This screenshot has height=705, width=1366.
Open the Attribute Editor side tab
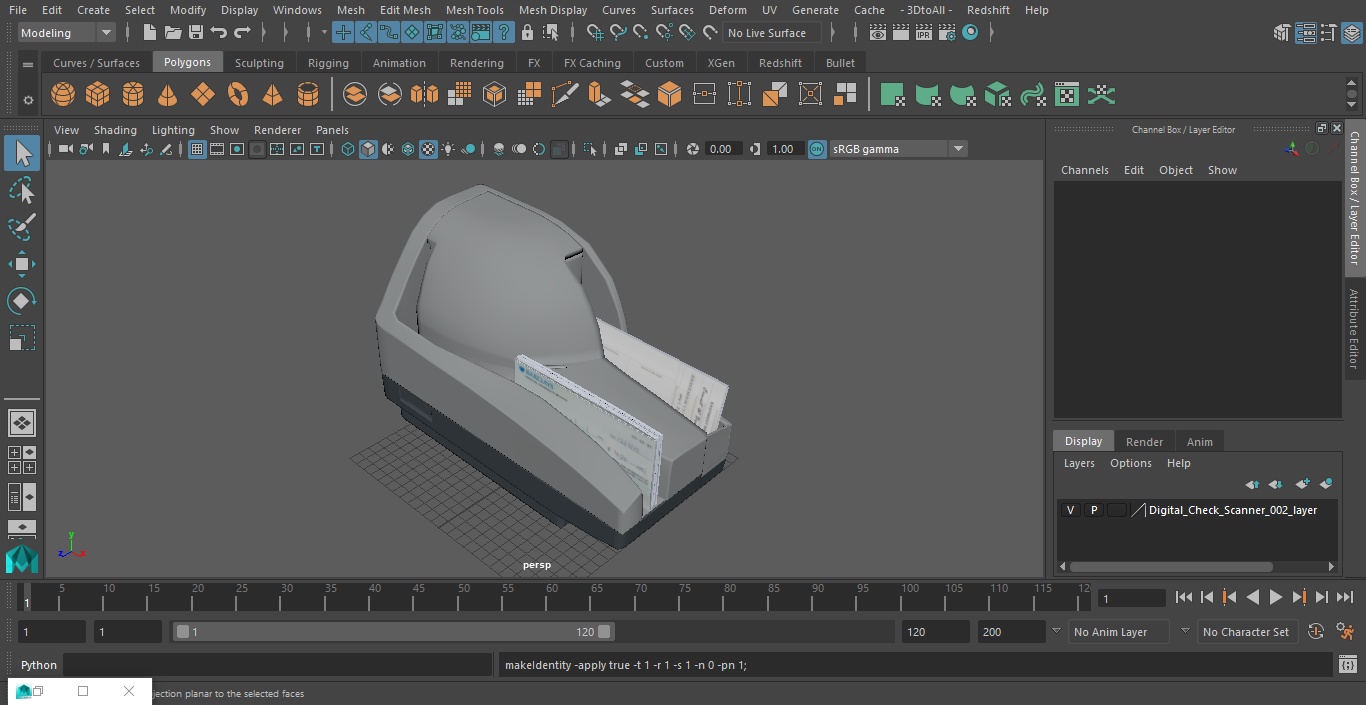(1354, 329)
